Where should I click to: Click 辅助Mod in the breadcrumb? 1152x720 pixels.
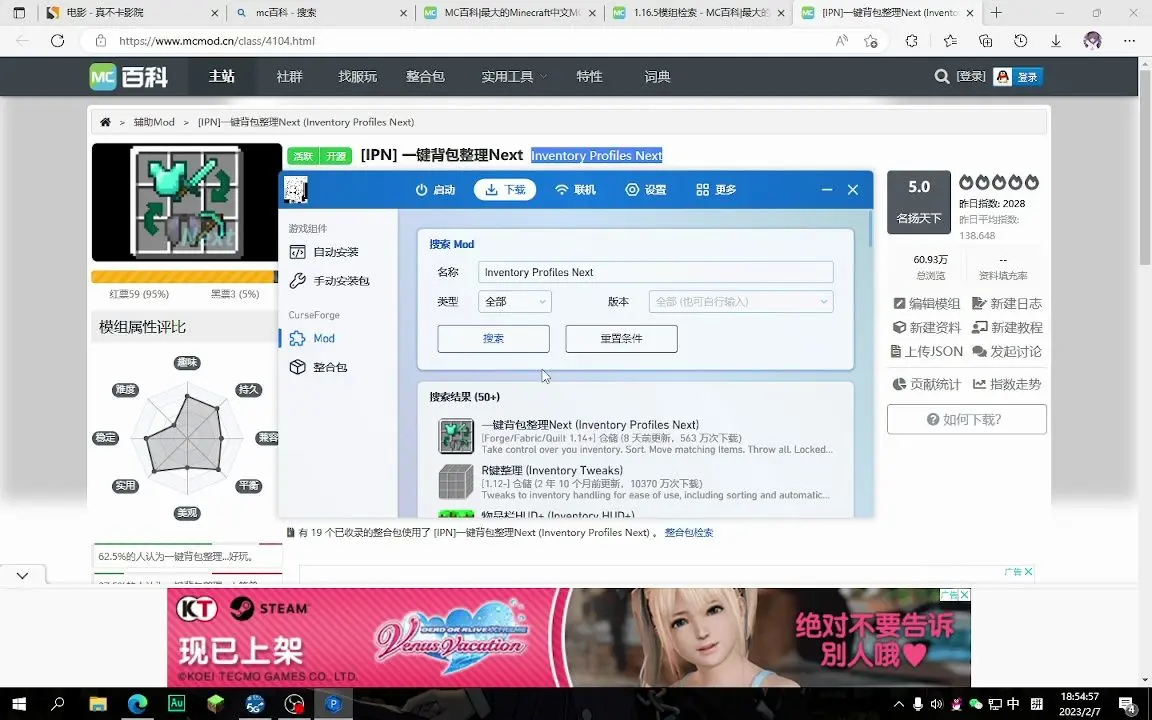154,122
